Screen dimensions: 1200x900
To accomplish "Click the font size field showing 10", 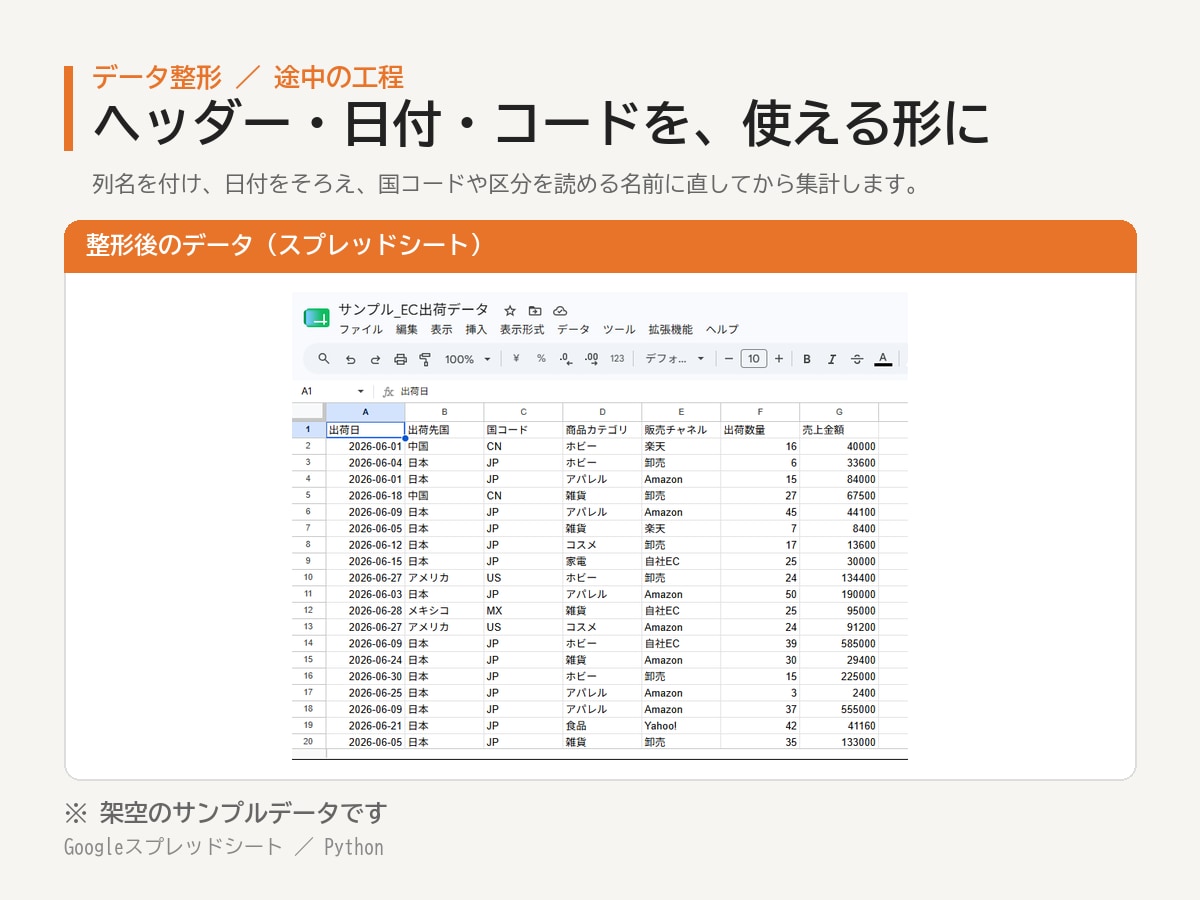I will 754,359.
